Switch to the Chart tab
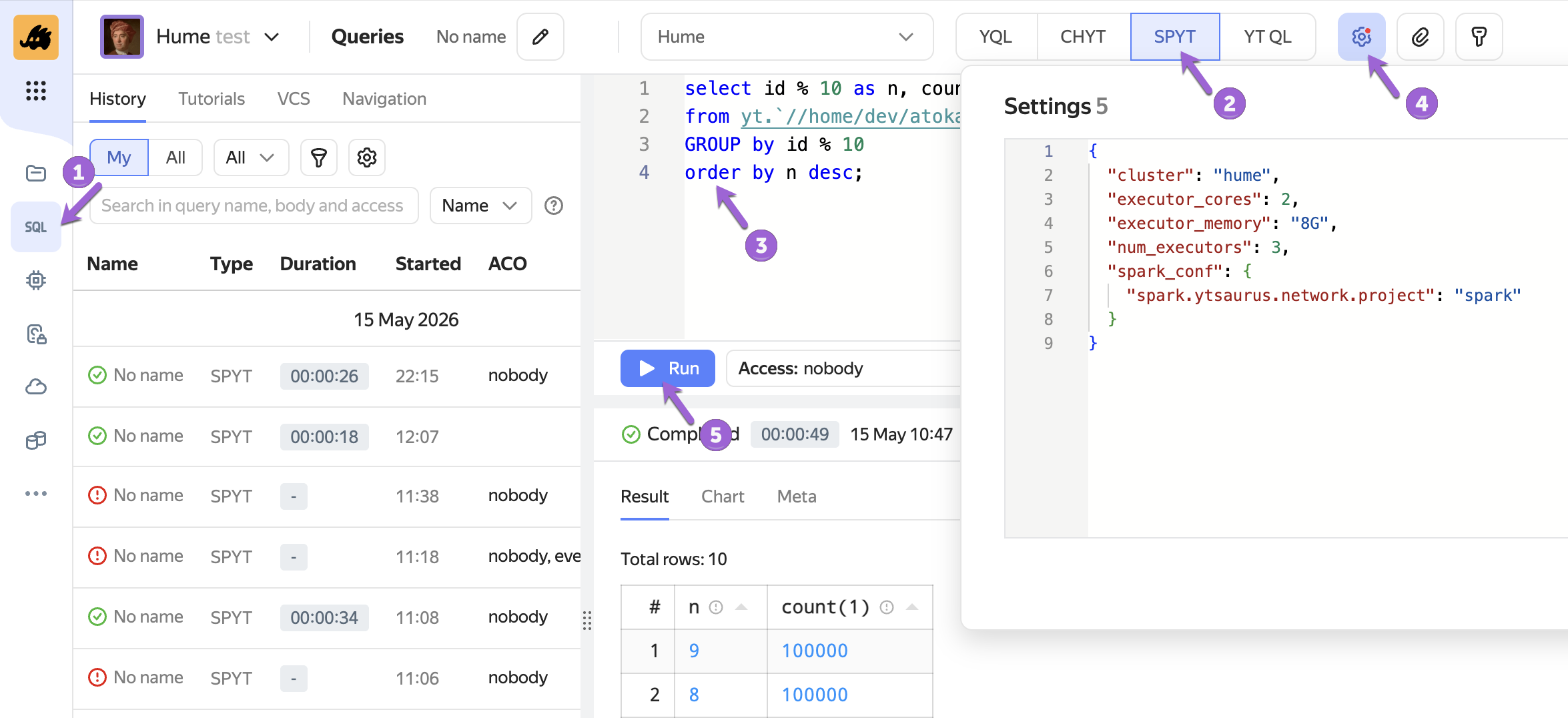1568x718 pixels. point(723,496)
